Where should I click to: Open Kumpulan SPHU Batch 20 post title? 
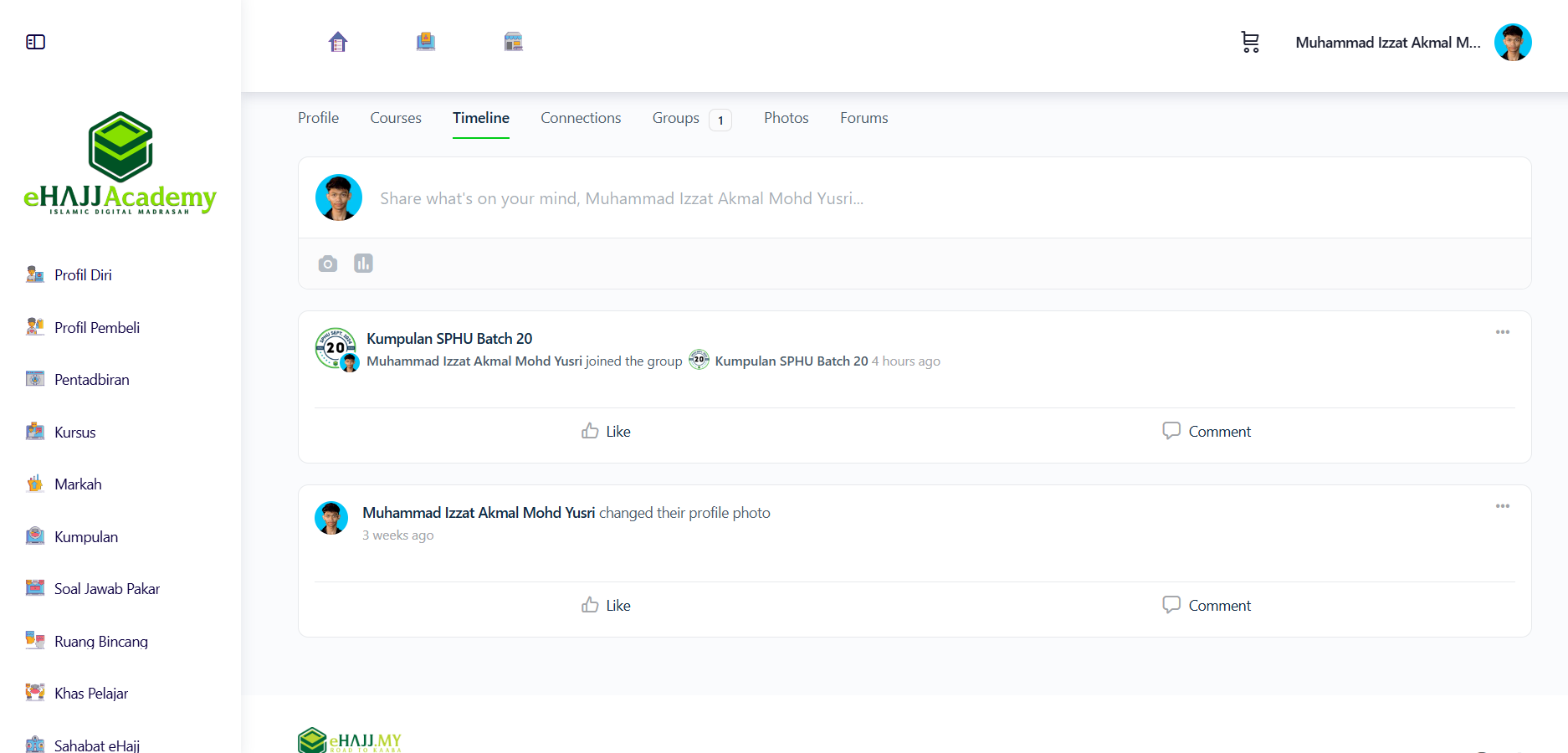[x=449, y=339]
